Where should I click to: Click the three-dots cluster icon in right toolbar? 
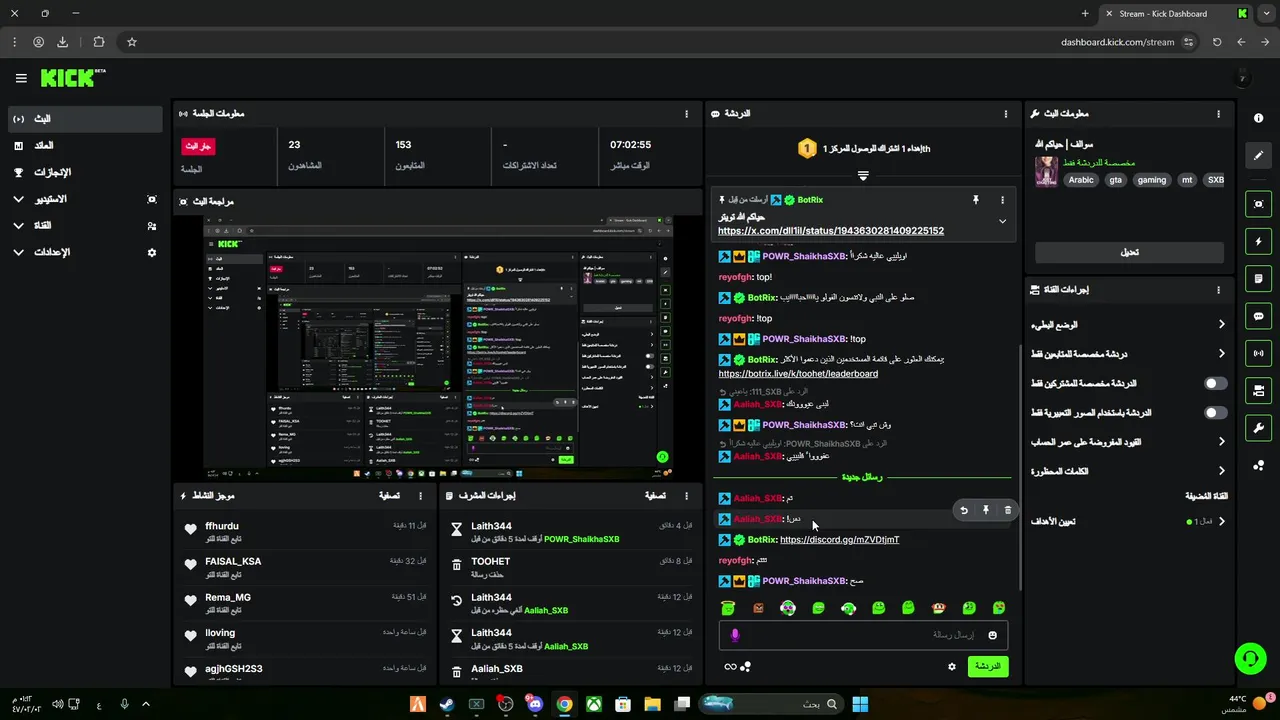pos(1258,465)
